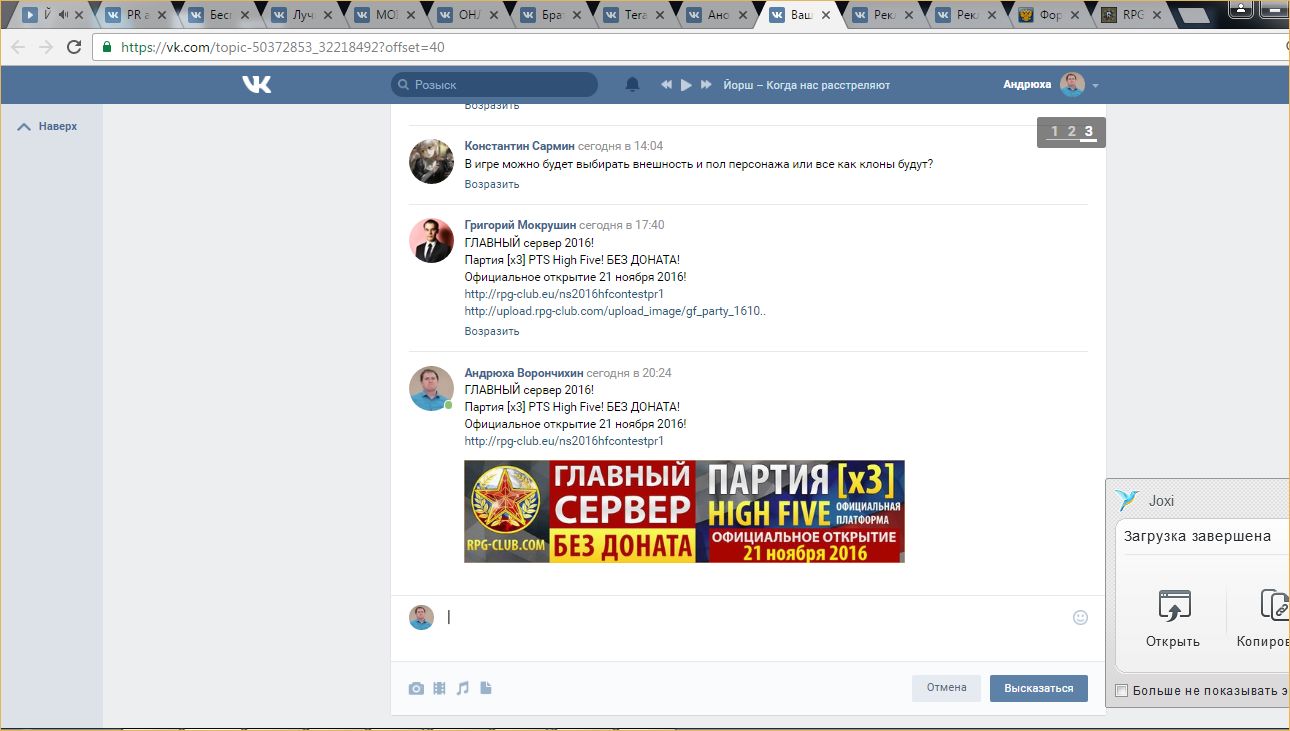Toggle the Joxi 'Больше не показывать' checkbox

click(x=1121, y=691)
